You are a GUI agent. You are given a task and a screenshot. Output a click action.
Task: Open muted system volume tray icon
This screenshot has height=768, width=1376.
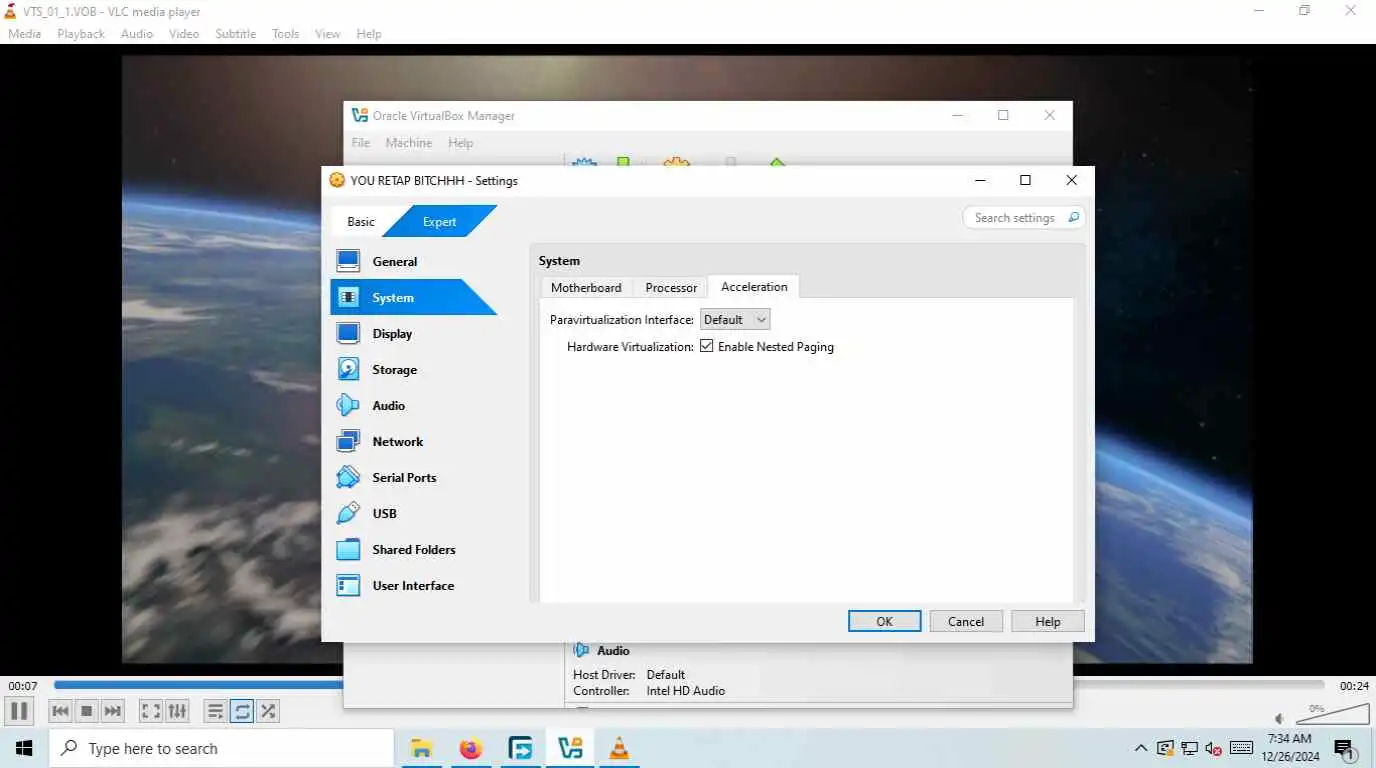[x=1214, y=748]
